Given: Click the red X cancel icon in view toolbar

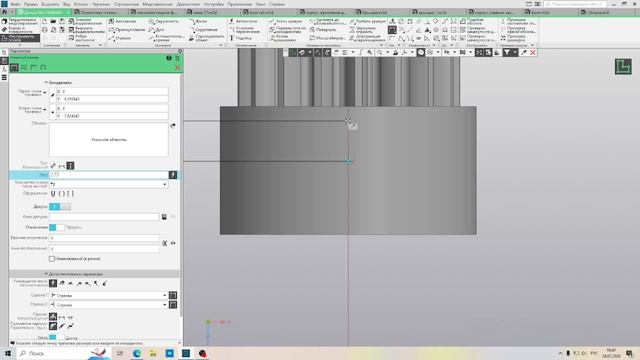Looking at the screenshot, I should click(533, 53).
